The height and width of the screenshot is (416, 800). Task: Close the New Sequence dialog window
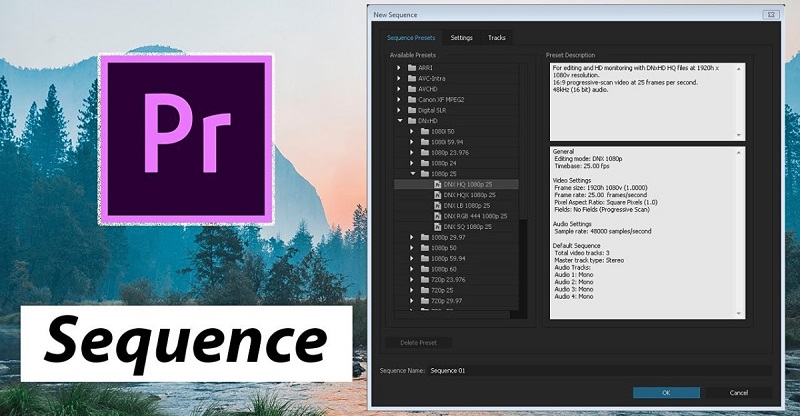[x=771, y=15]
